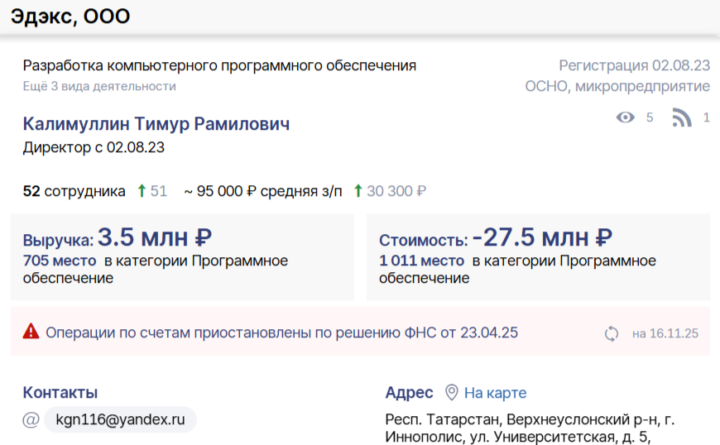Click the Стоимость -27.5 млн ₽ figure
This screenshot has width=720, height=445.
point(541,238)
